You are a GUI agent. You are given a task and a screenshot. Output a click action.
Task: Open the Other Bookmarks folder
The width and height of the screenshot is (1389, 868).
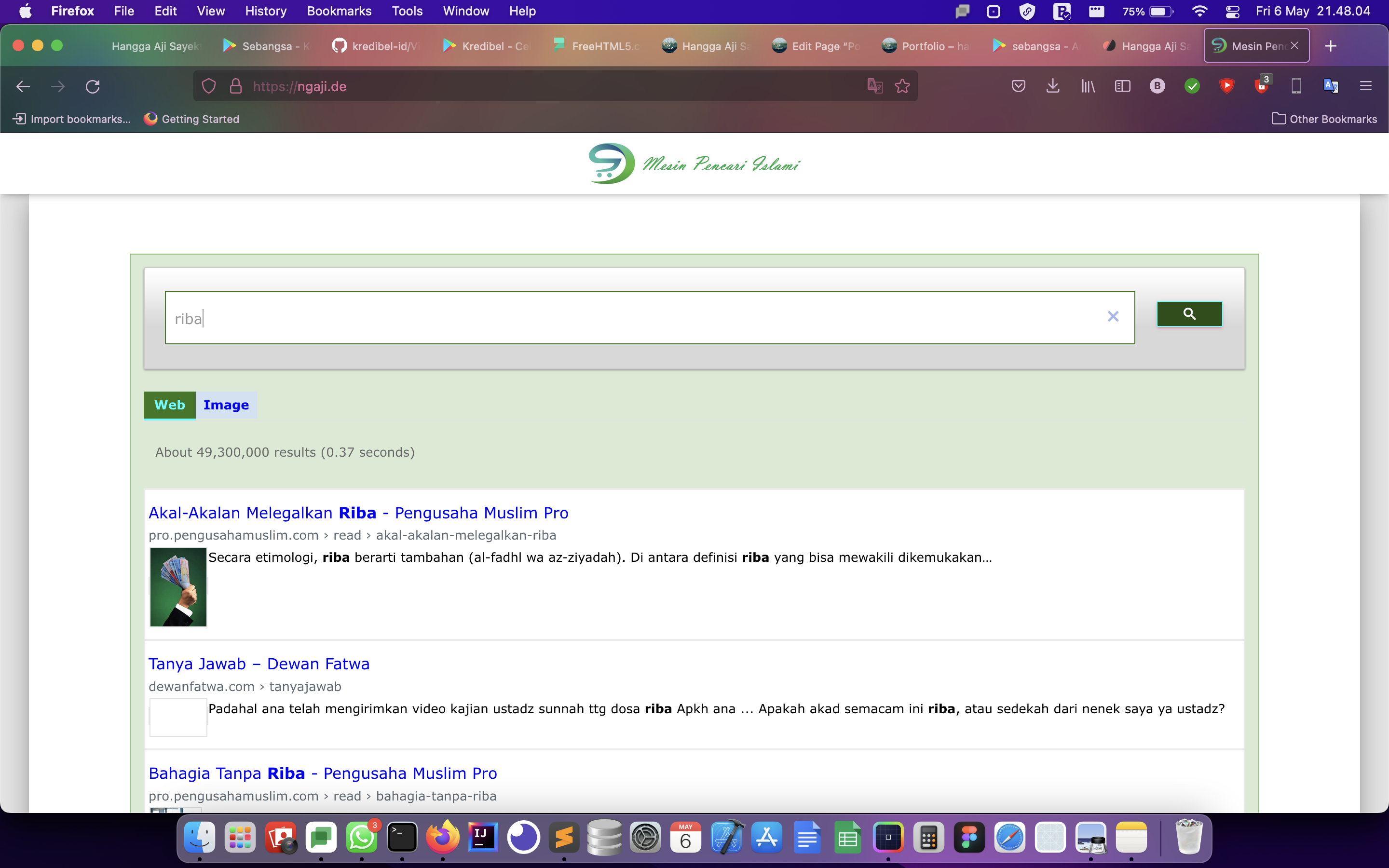(x=1324, y=119)
